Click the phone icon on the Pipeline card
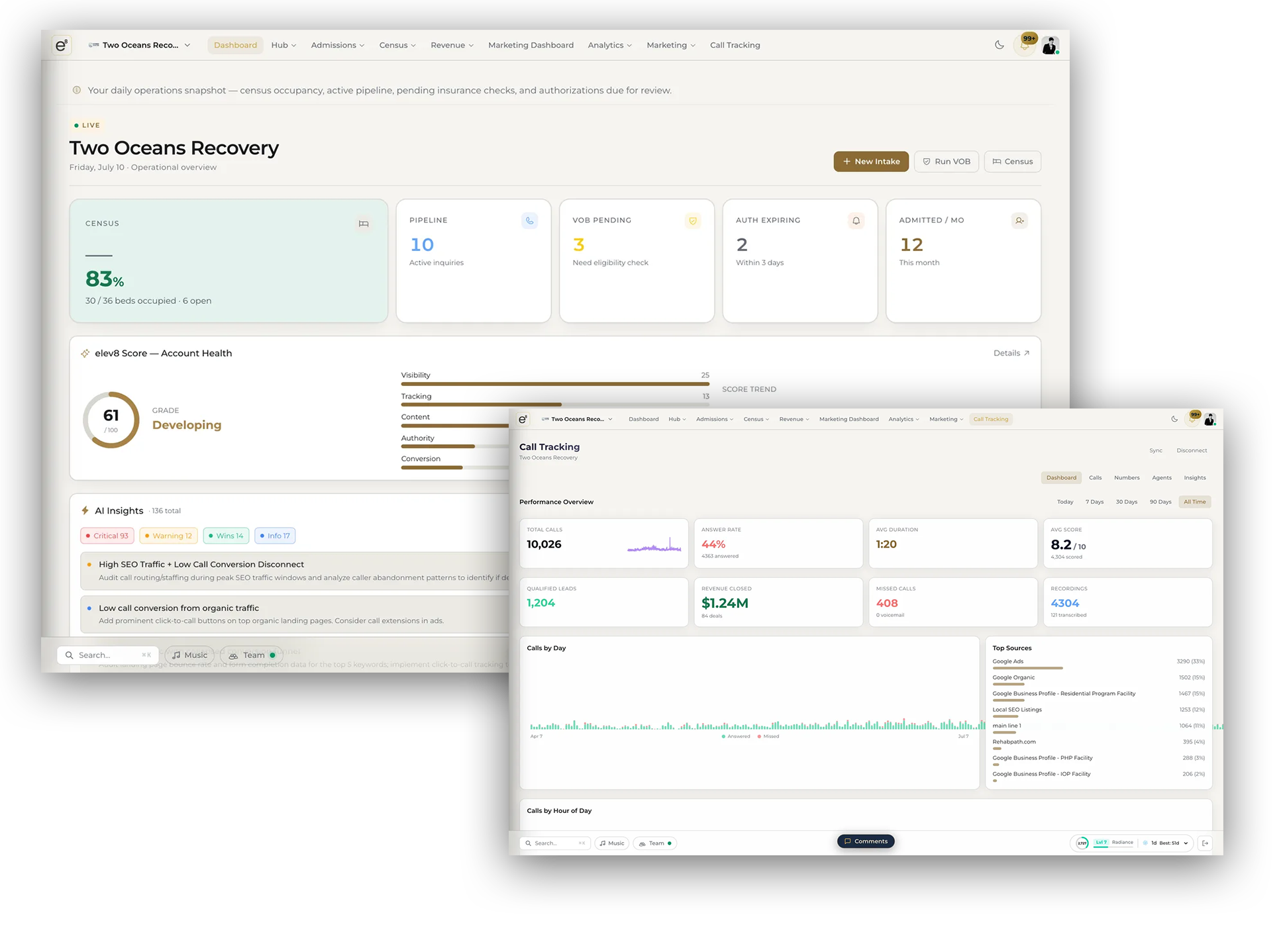 tap(529, 220)
